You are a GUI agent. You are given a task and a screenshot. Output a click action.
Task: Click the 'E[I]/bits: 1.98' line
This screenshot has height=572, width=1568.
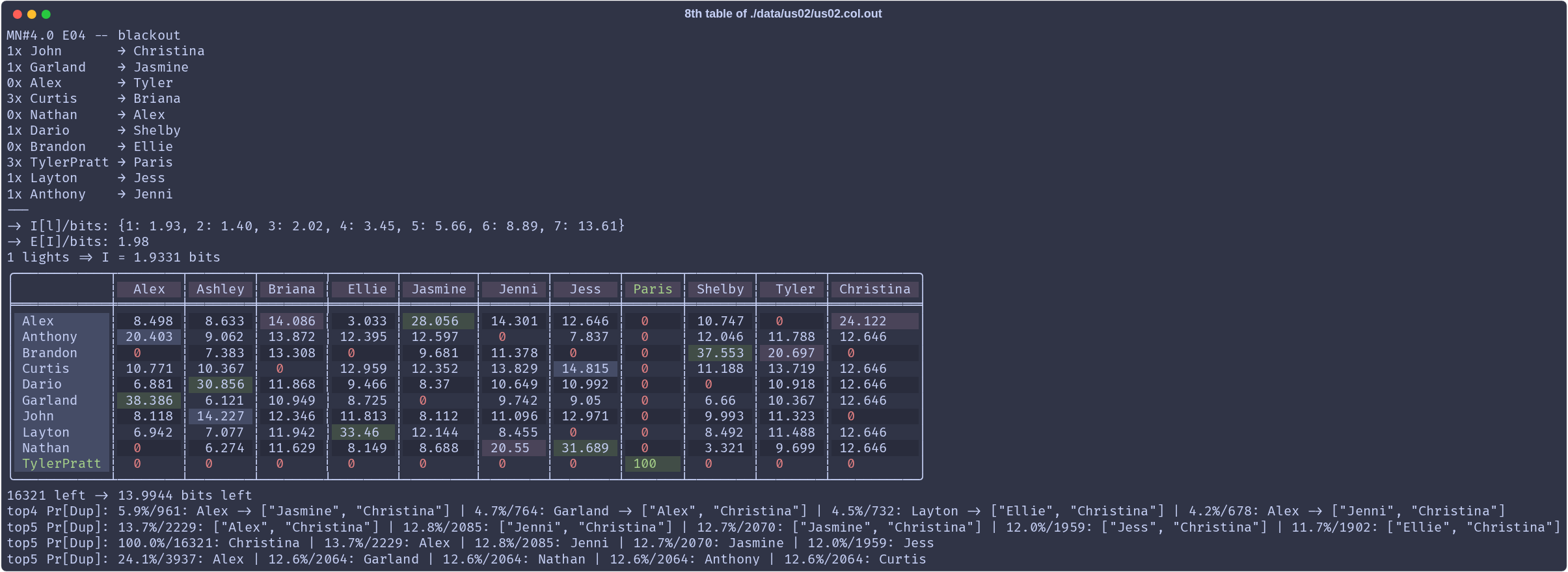click(x=78, y=241)
